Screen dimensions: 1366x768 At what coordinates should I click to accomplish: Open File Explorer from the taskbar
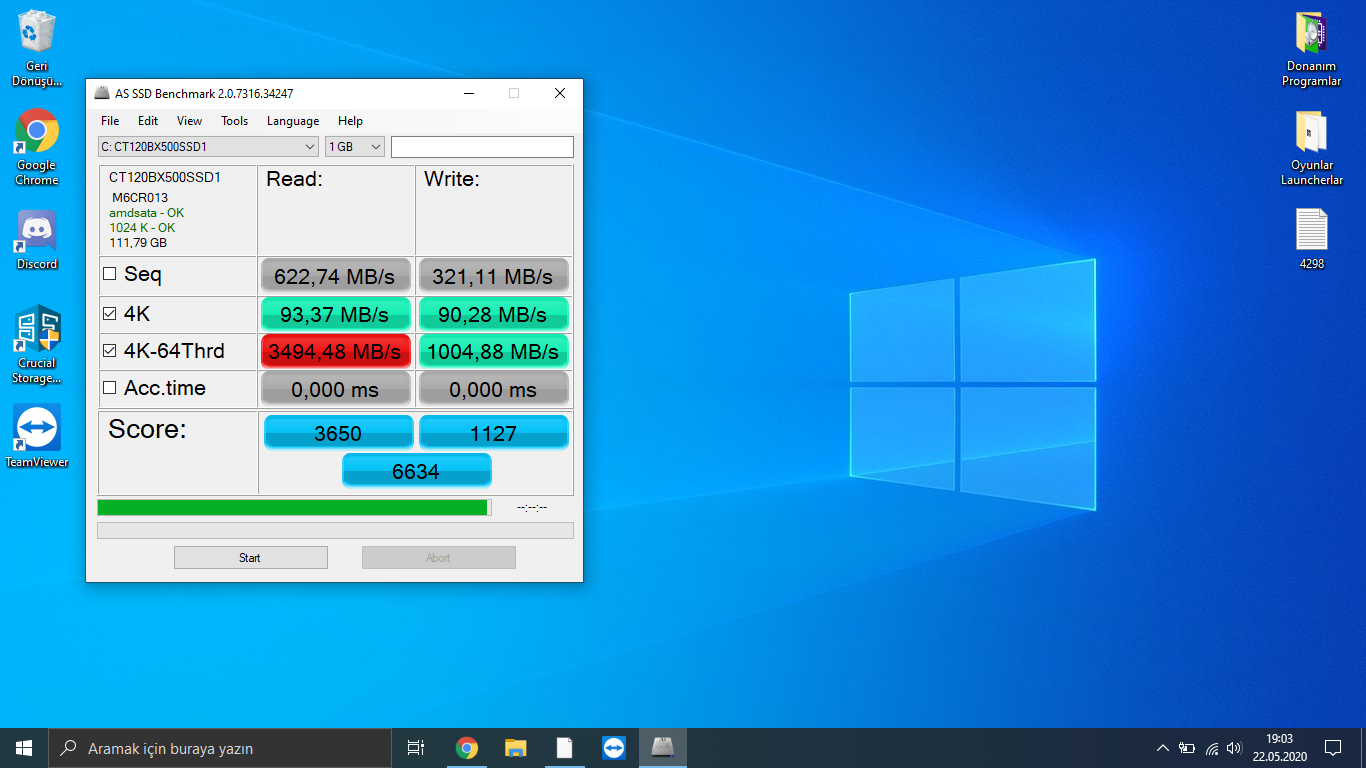tap(515, 748)
